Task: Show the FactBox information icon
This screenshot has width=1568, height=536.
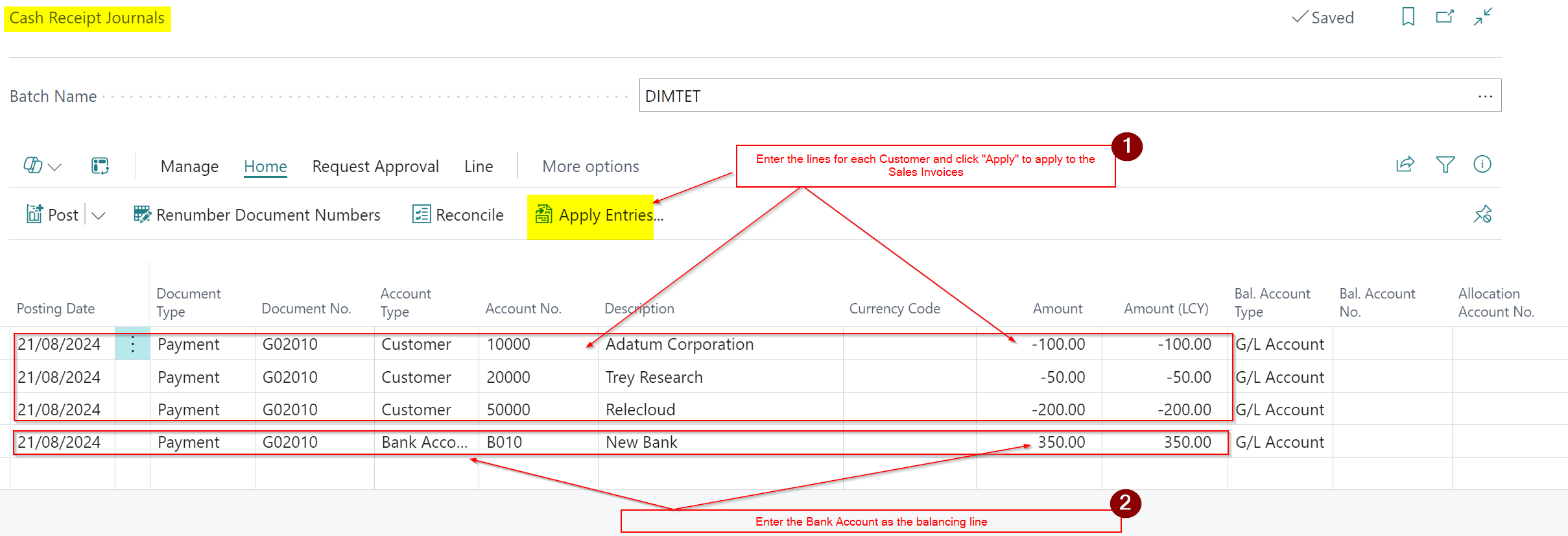Action: point(1482,165)
